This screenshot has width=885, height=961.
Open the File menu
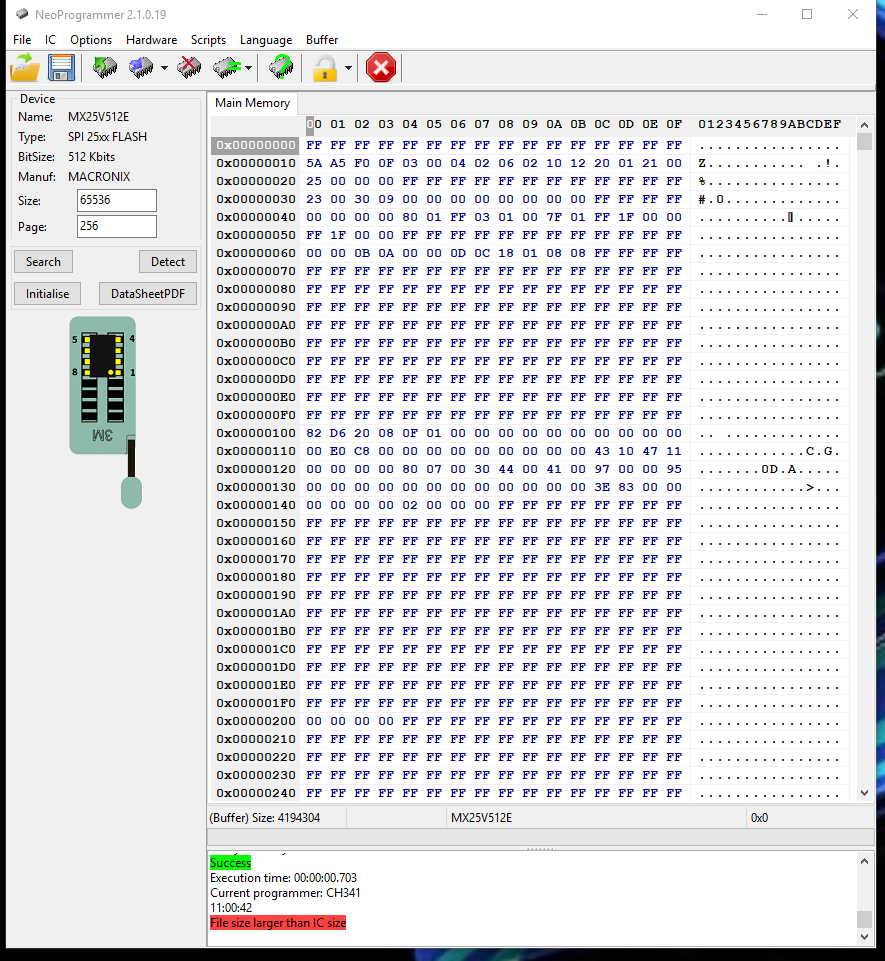(22, 40)
